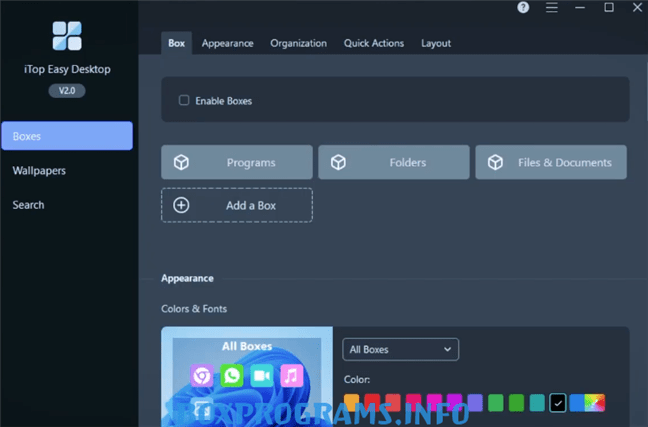
Task: Tick the Enable Boxes checkbox
Action: click(184, 100)
